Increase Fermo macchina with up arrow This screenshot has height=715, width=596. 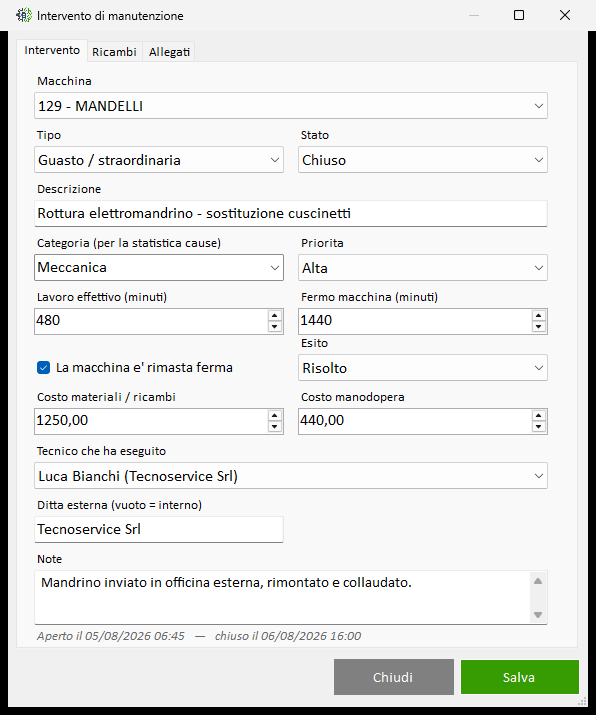pos(539,316)
